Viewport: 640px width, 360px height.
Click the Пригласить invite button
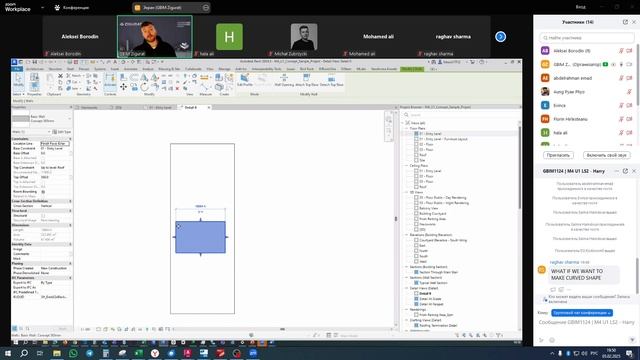click(x=558, y=155)
